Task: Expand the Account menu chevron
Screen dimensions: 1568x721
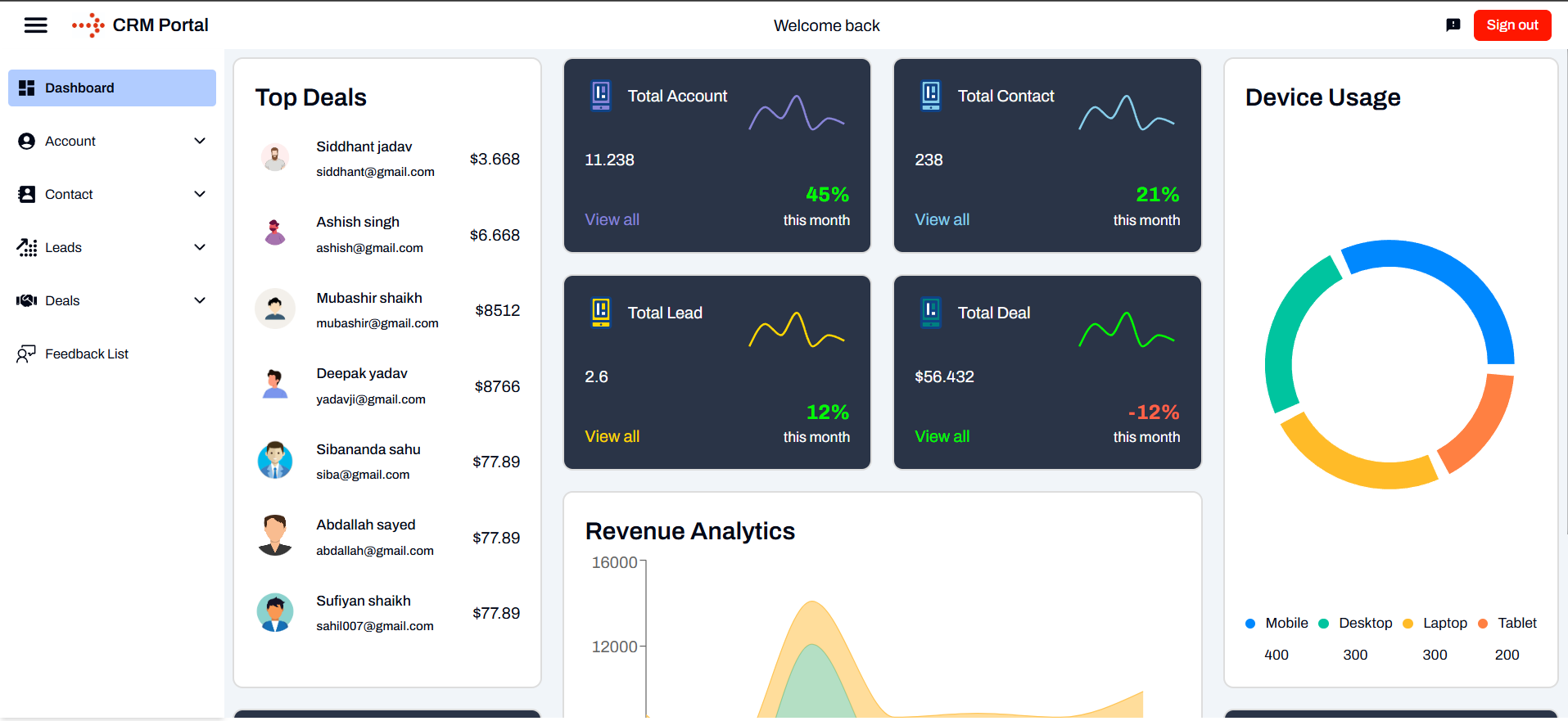Action: point(199,141)
